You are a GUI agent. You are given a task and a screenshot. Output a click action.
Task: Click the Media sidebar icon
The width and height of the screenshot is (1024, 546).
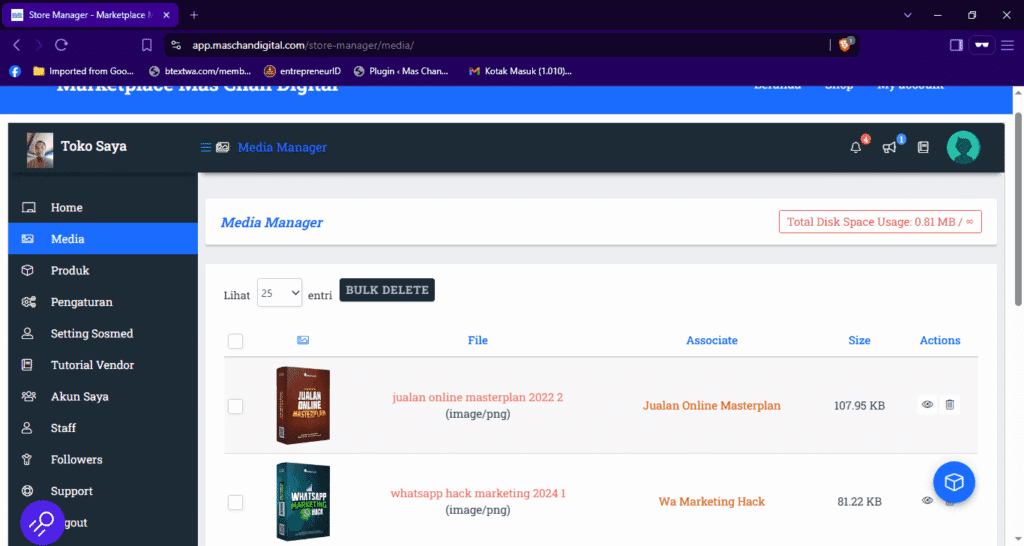pos(27,239)
